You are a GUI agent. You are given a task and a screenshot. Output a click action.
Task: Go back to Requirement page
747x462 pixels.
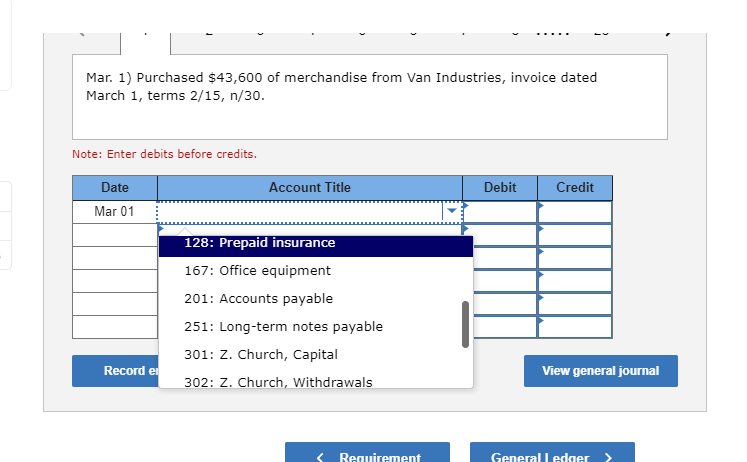(367, 452)
